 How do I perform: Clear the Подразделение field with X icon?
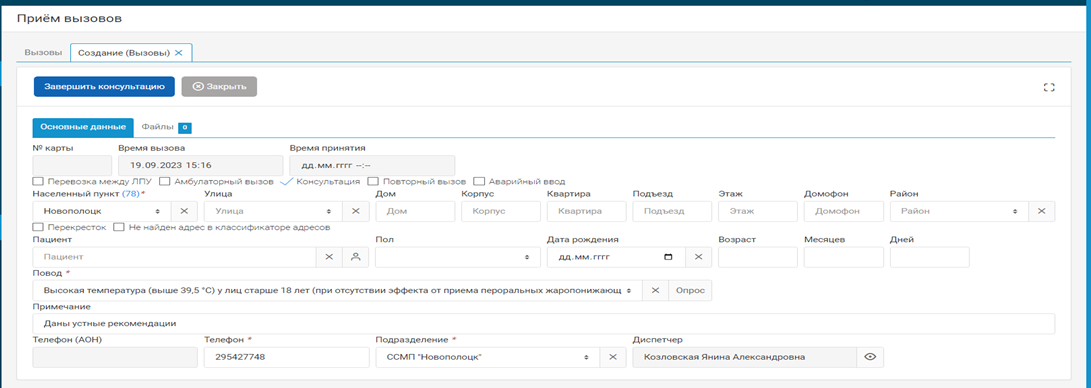click(x=613, y=357)
